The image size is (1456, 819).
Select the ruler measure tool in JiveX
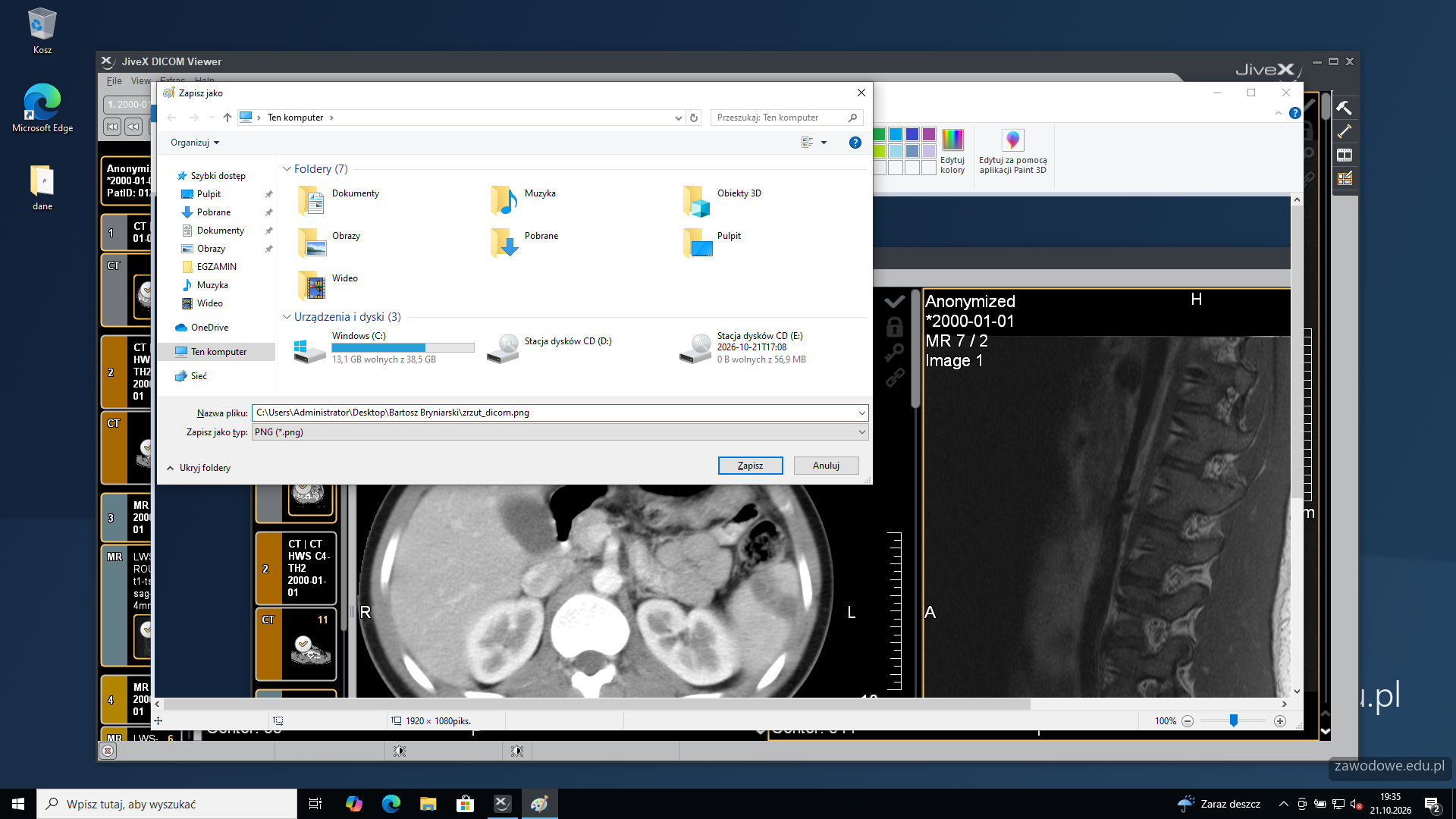click(1344, 131)
